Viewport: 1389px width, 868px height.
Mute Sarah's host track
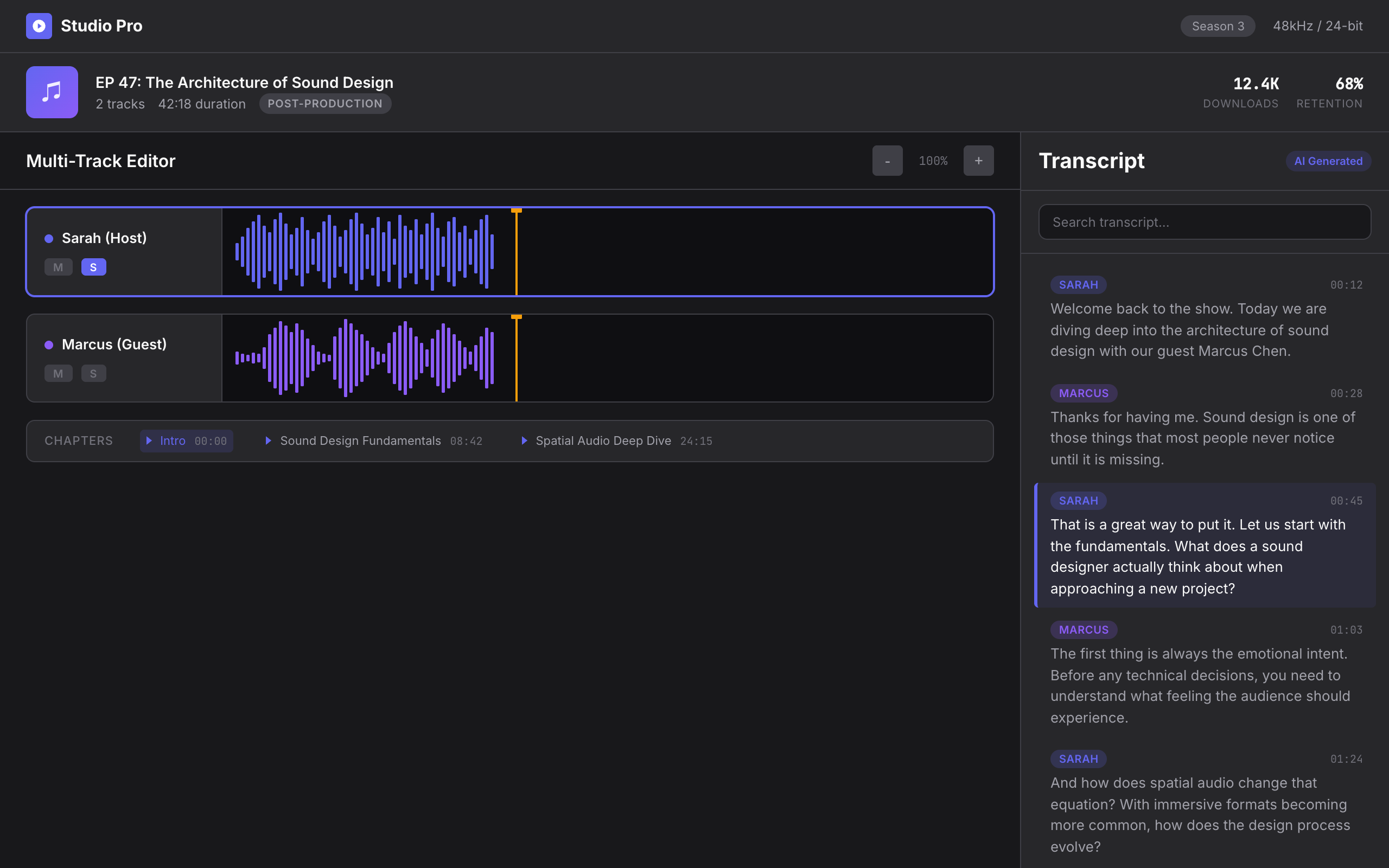click(x=58, y=266)
